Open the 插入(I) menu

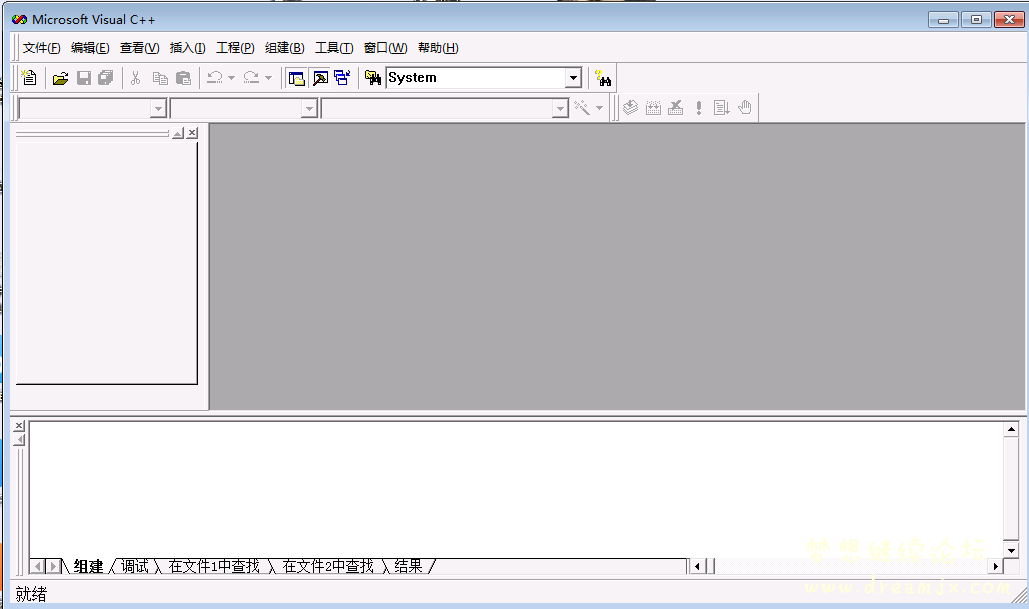pyautogui.click(x=187, y=48)
